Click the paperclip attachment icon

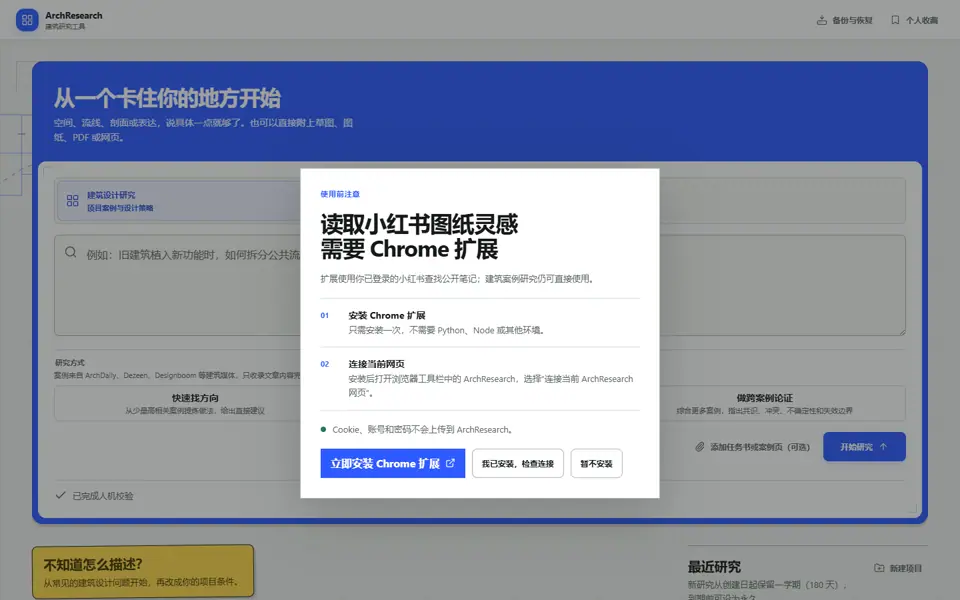(700, 447)
